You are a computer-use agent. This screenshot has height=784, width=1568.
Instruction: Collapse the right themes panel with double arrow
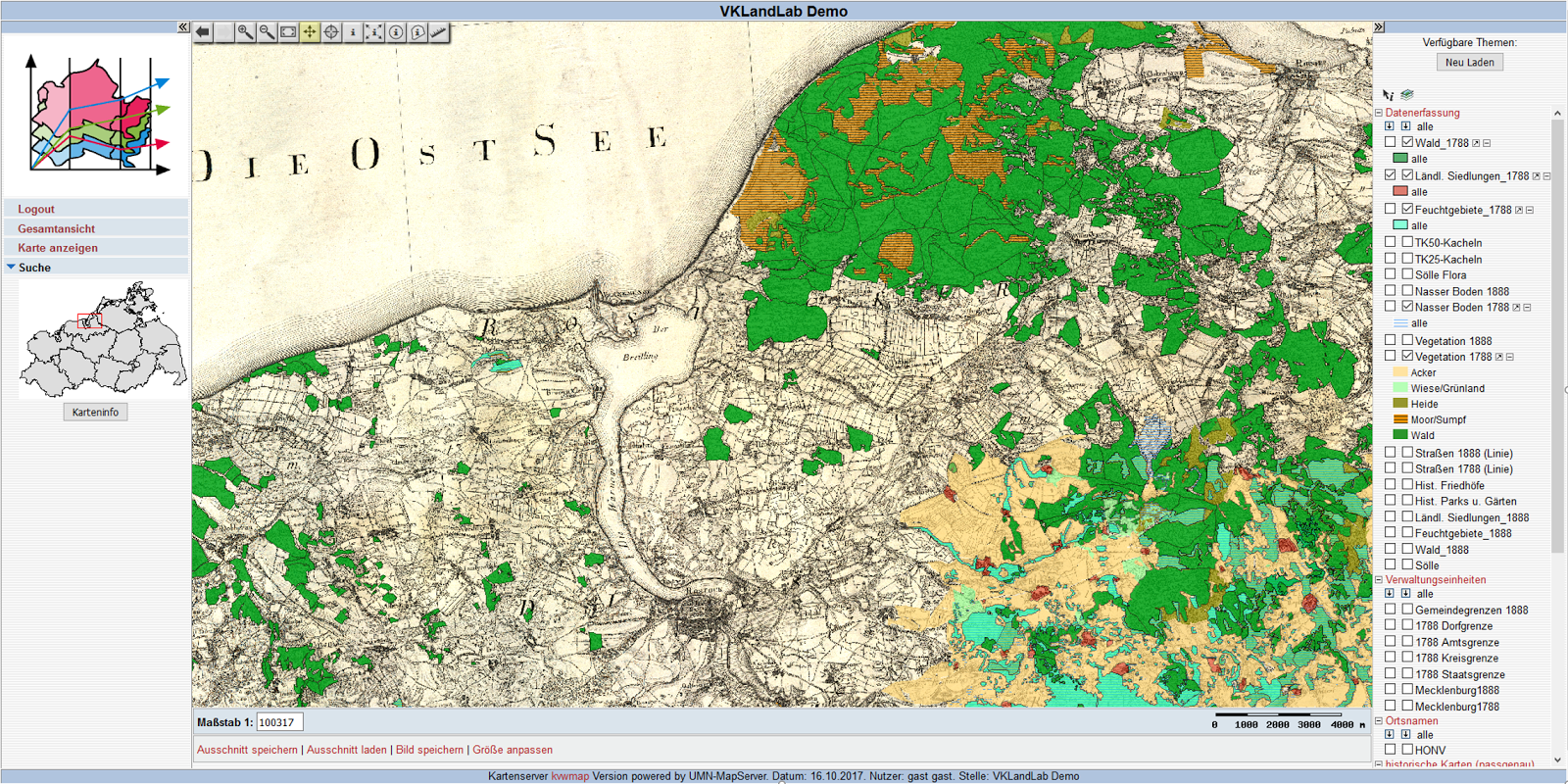click(1379, 27)
